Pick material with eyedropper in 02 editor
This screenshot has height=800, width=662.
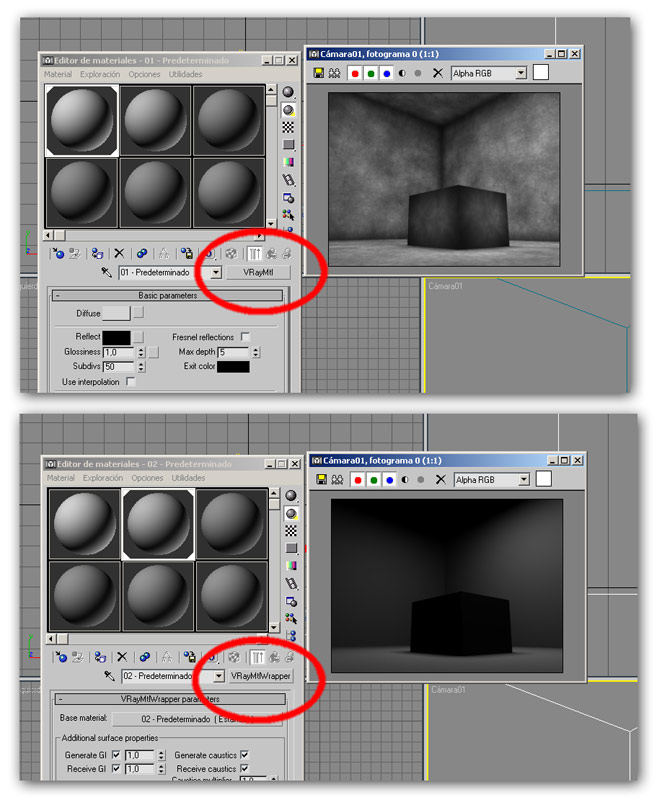(x=109, y=676)
